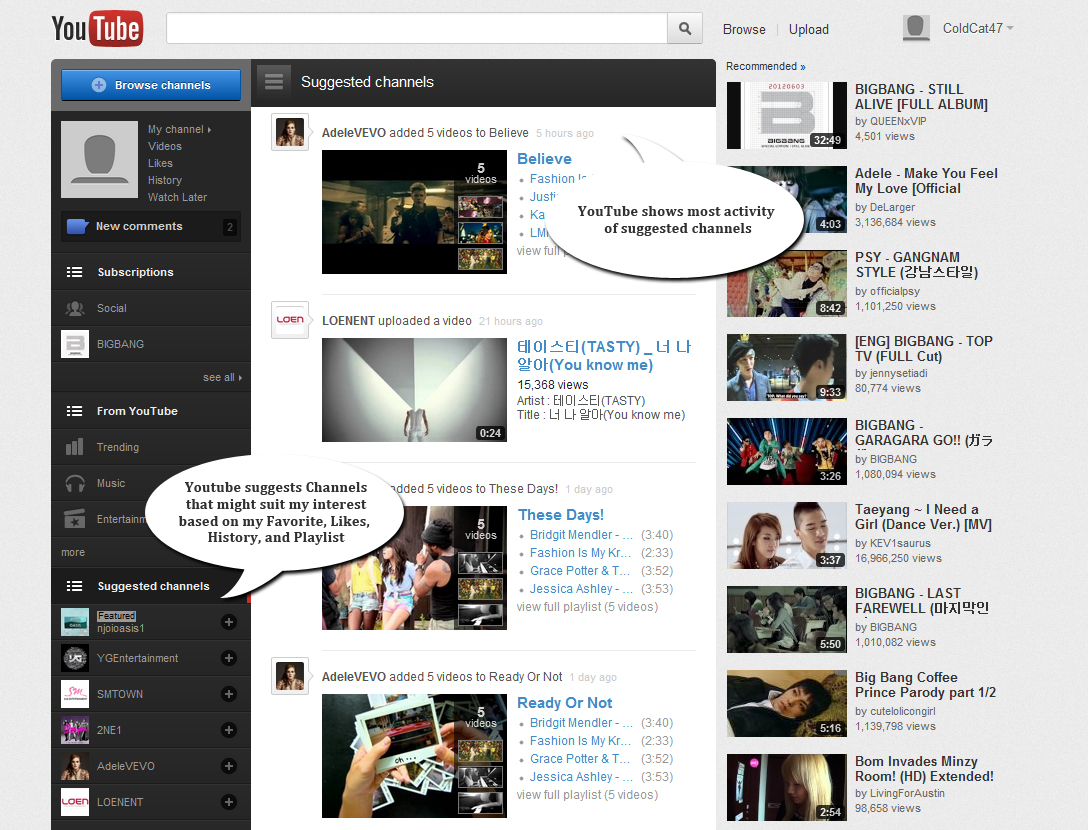The image size is (1088, 830).
Task: Click the Trending bar-chart icon
Action: [74, 447]
